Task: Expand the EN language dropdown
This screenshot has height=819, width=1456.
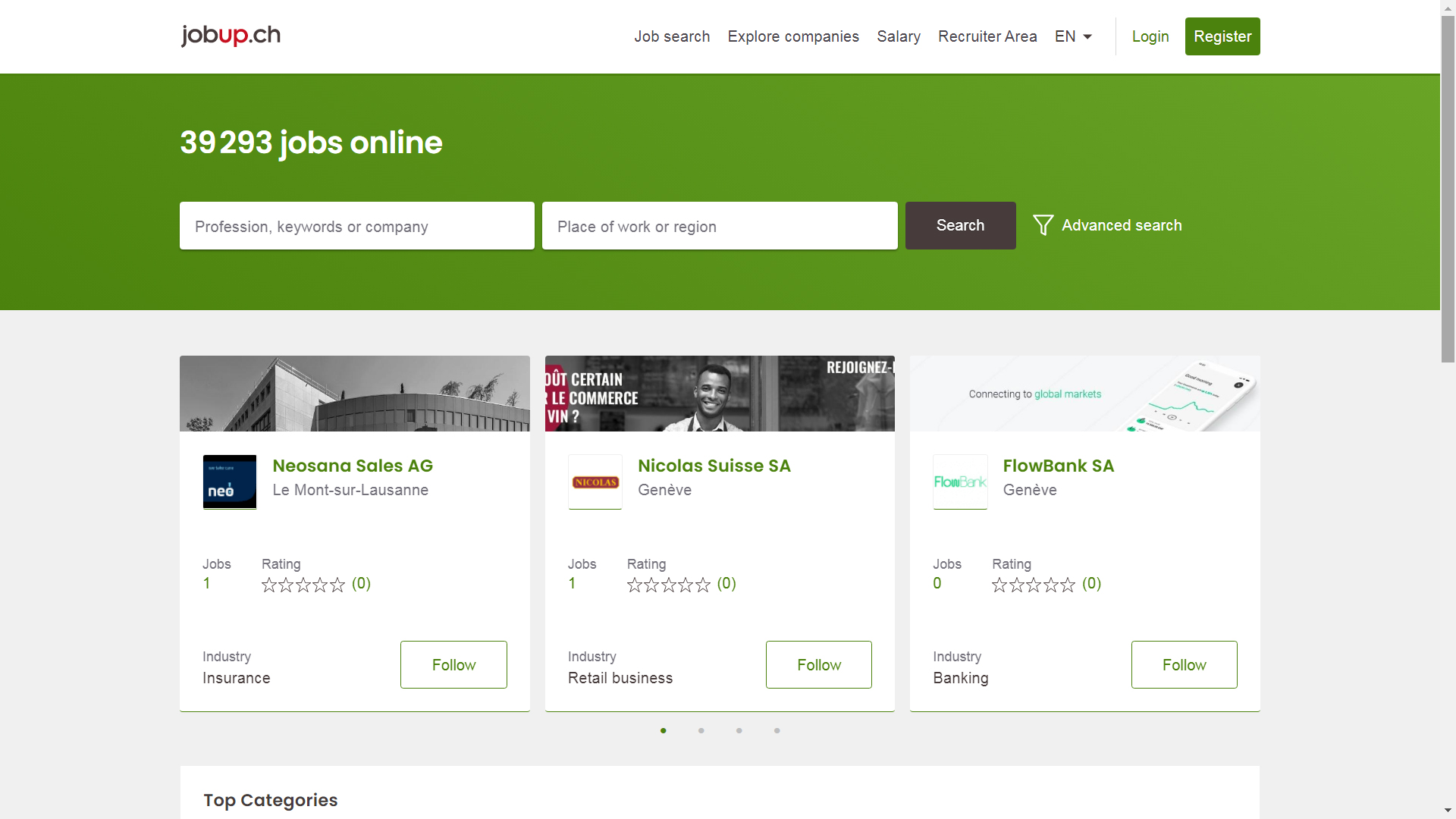Action: coord(1073,36)
